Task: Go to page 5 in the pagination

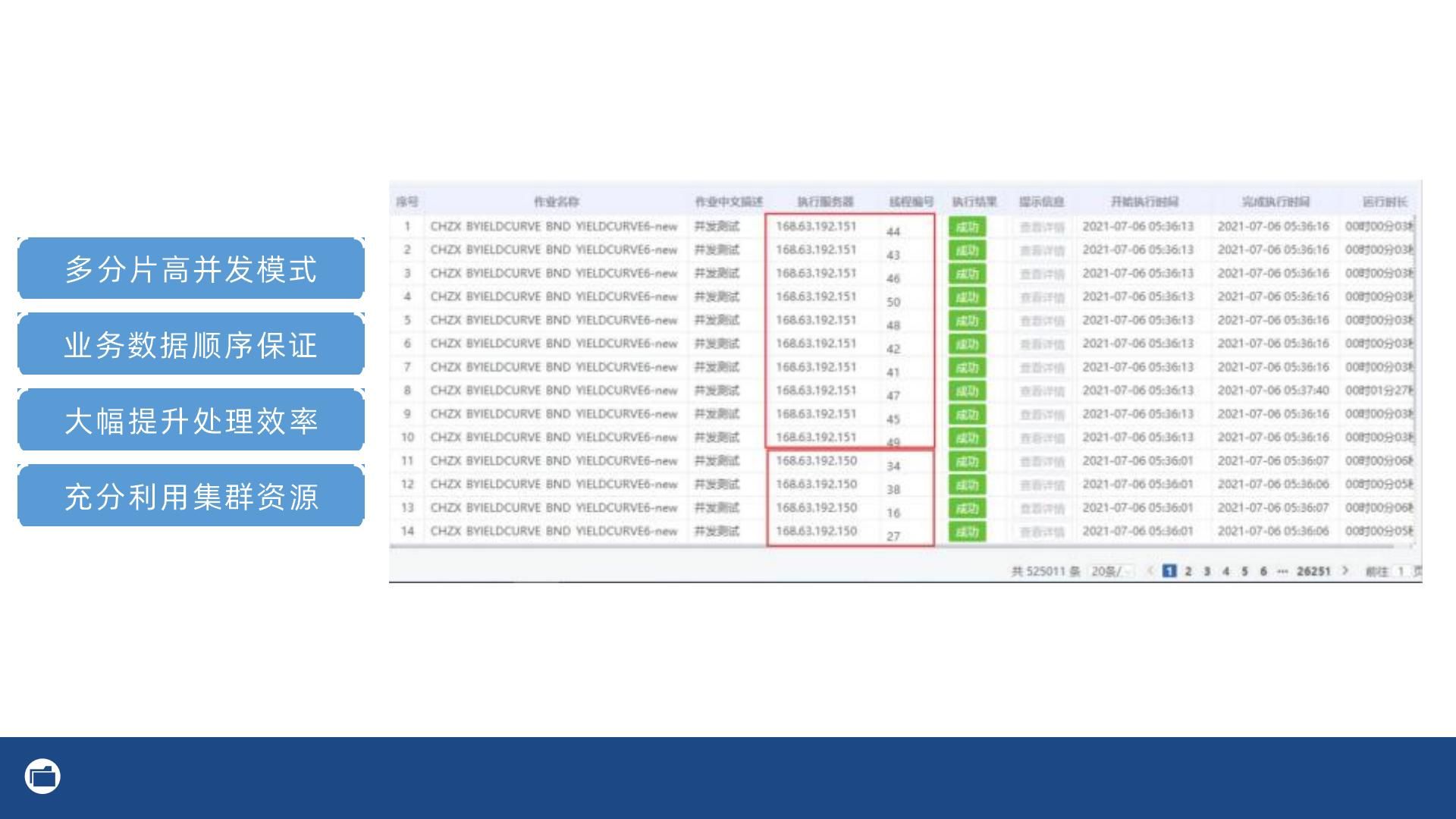Action: point(1244,571)
